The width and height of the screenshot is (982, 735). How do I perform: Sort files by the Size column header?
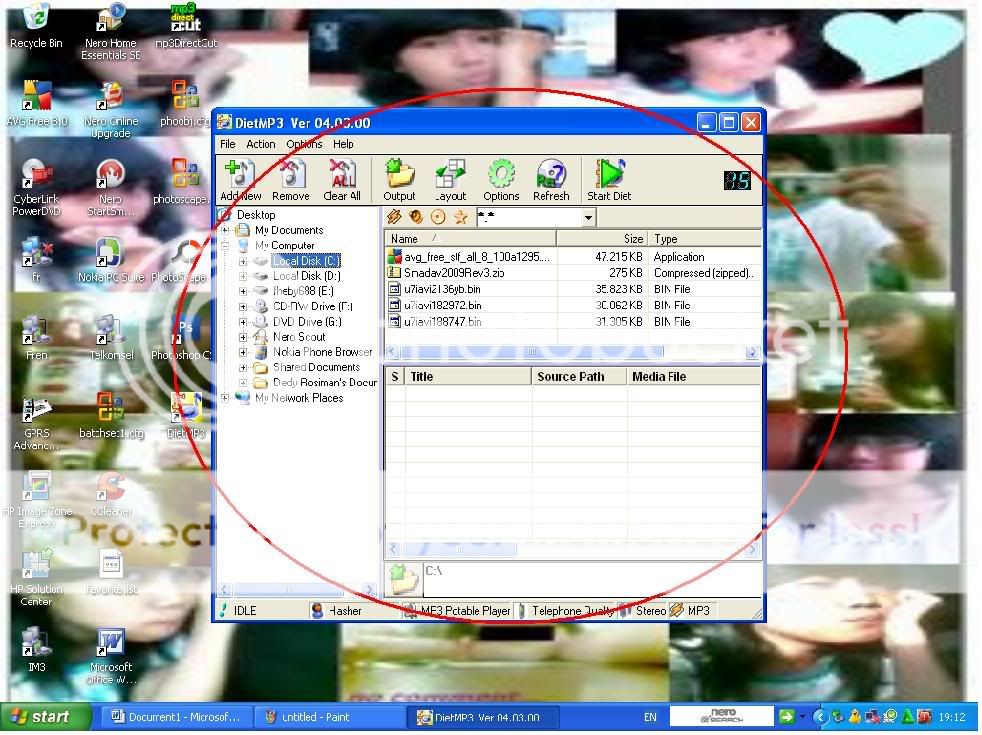point(602,239)
